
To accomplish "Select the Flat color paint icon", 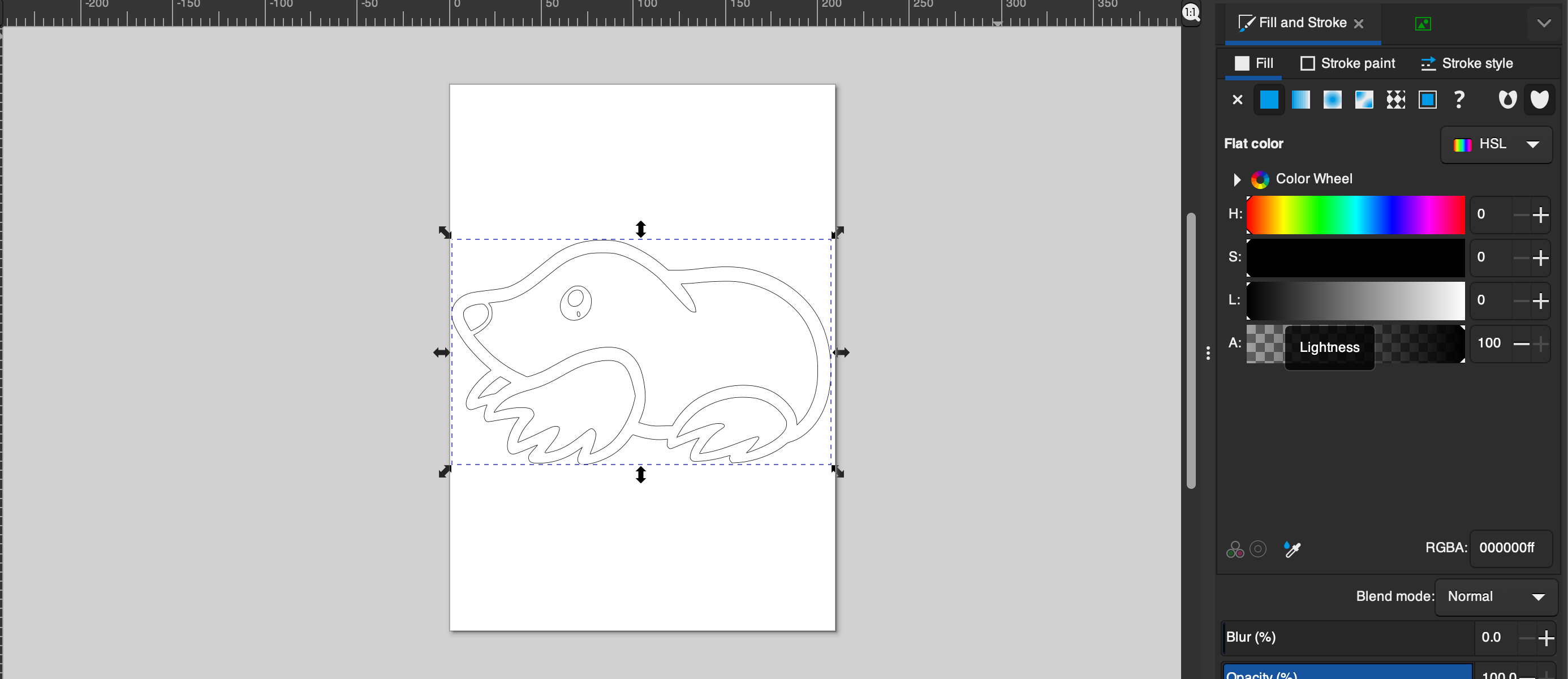I will 1269,100.
